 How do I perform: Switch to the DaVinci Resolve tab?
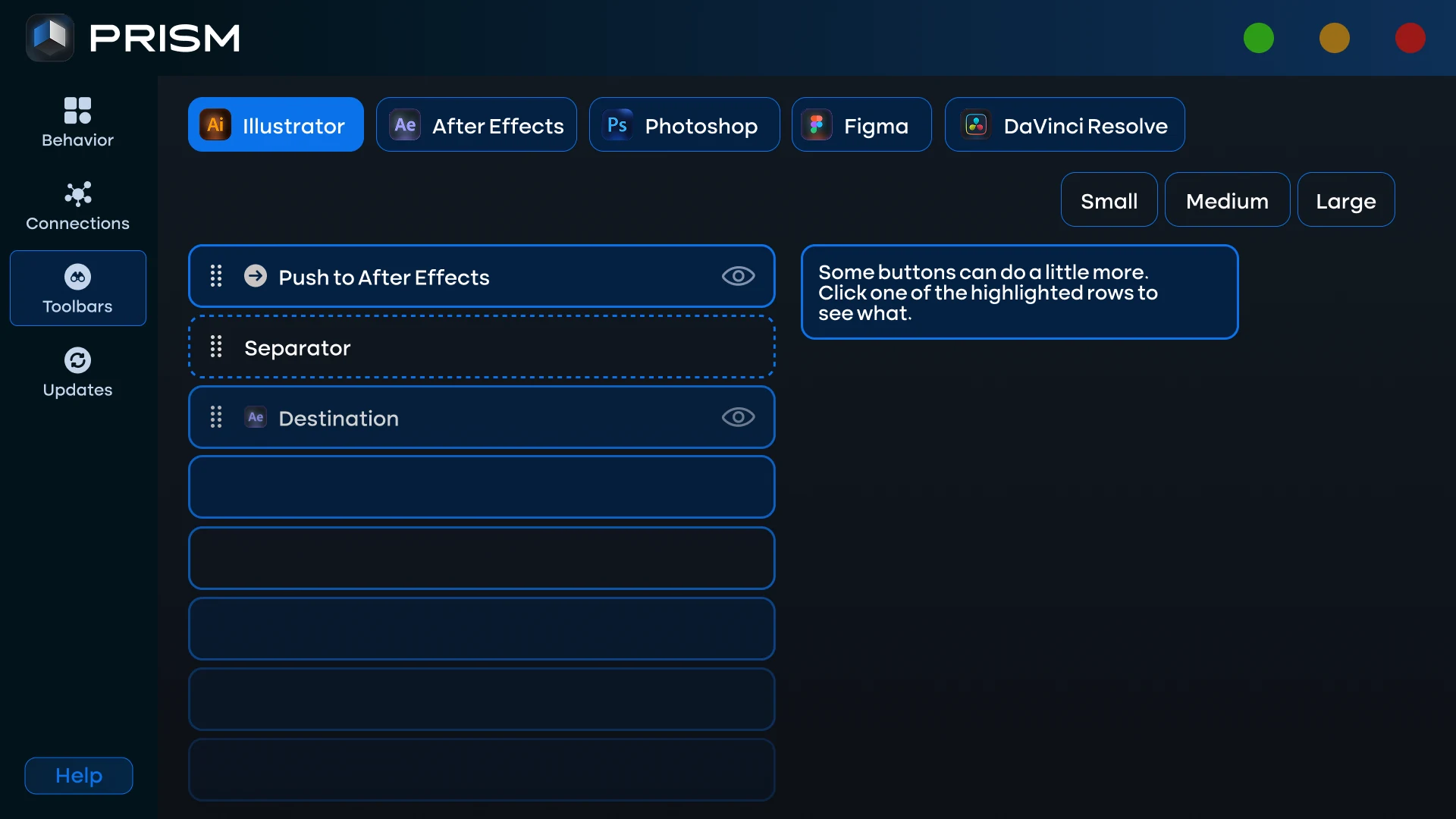pos(1065,125)
